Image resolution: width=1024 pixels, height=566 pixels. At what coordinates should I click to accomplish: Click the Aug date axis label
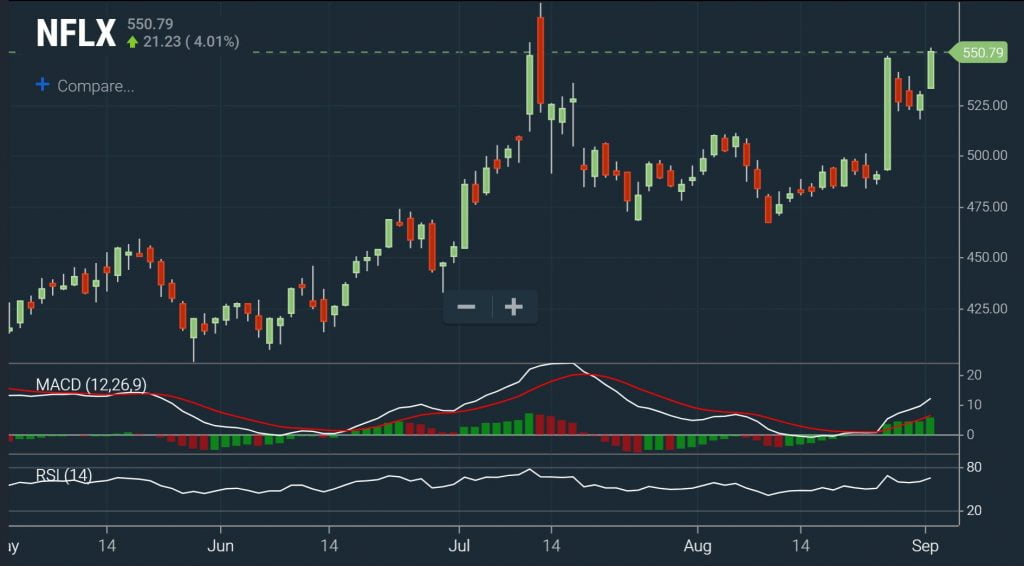(x=698, y=546)
